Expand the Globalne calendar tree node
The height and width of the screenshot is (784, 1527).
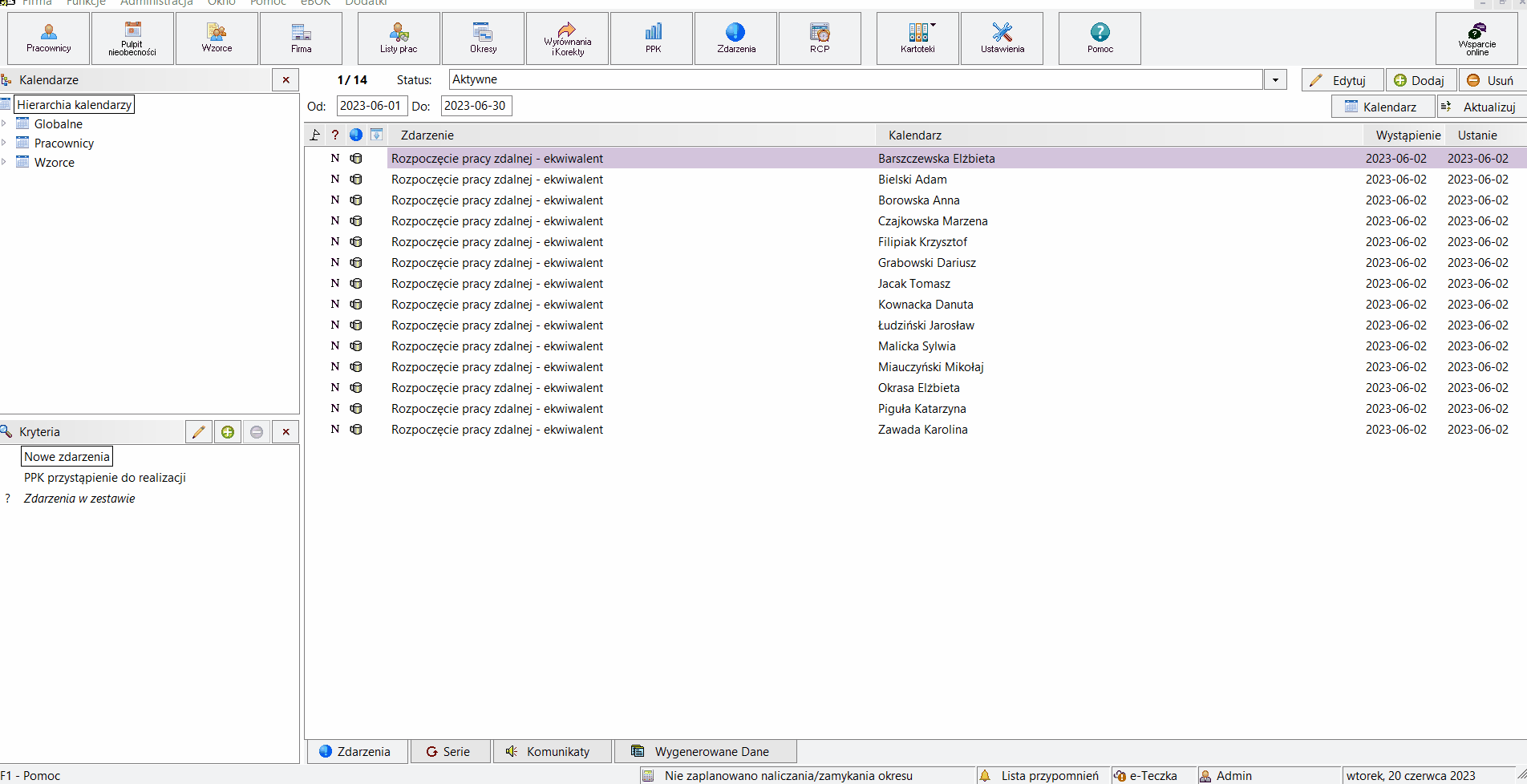(x=4, y=123)
